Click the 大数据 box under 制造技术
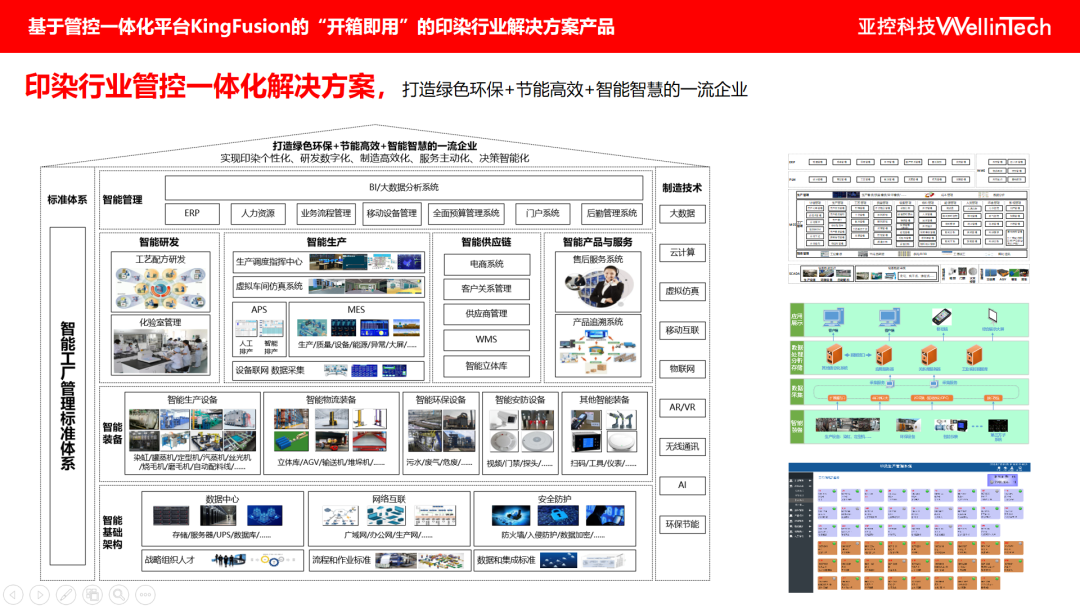Image resolution: width=1080 pixels, height=608 pixels. tap(682, 213)
